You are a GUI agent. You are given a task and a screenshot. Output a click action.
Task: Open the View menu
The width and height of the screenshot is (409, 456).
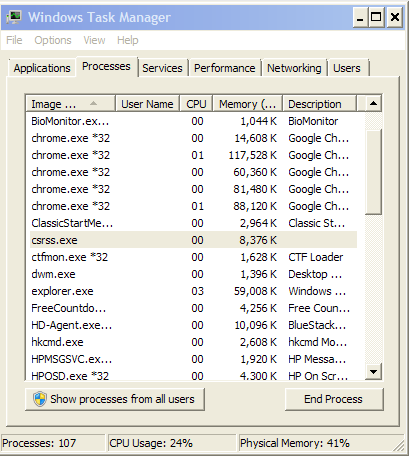[x=94, y=40]
